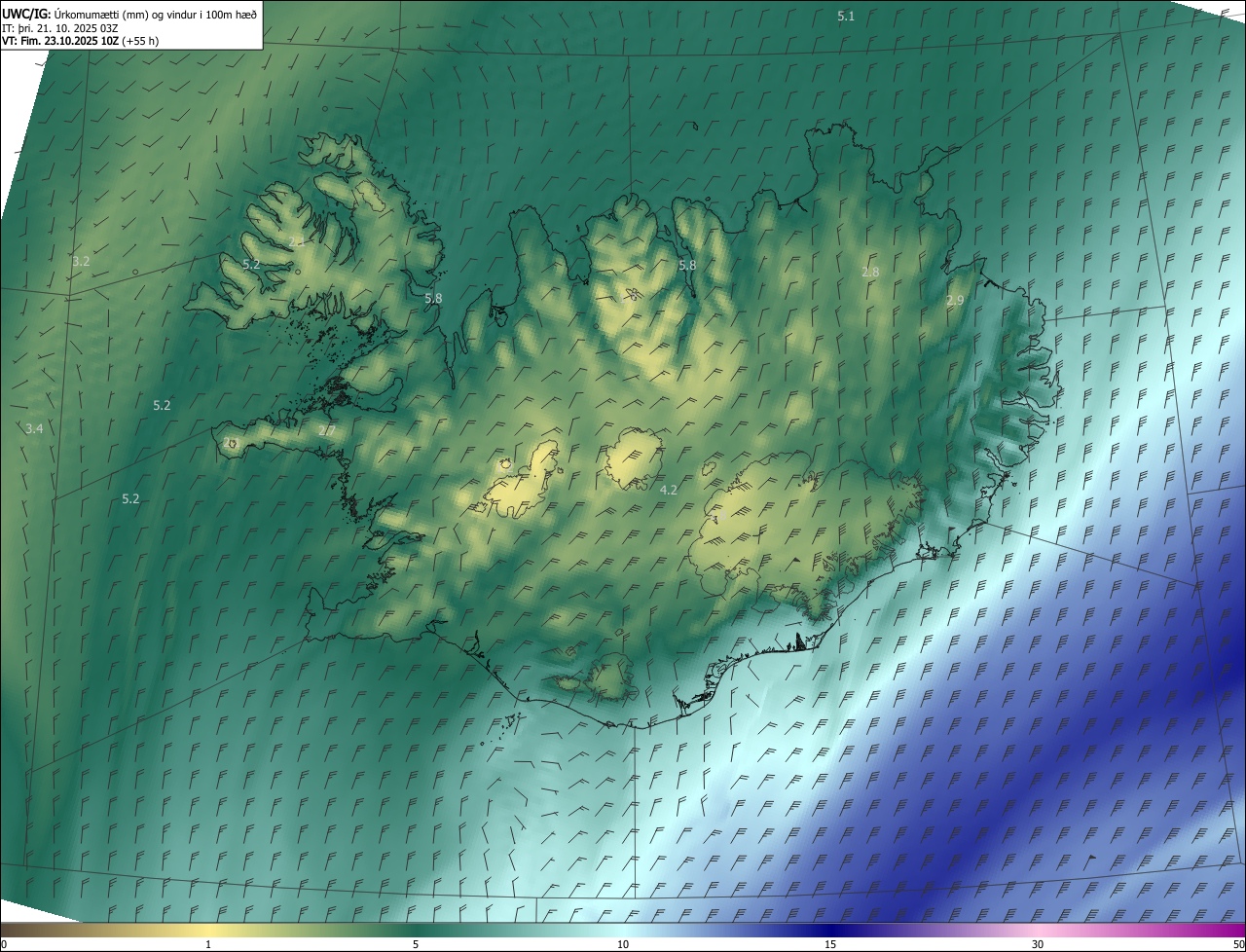Screen dimensions: 1246x952
Task: Click the 3.2 value label on the map
Action: [x=81, y=261]
